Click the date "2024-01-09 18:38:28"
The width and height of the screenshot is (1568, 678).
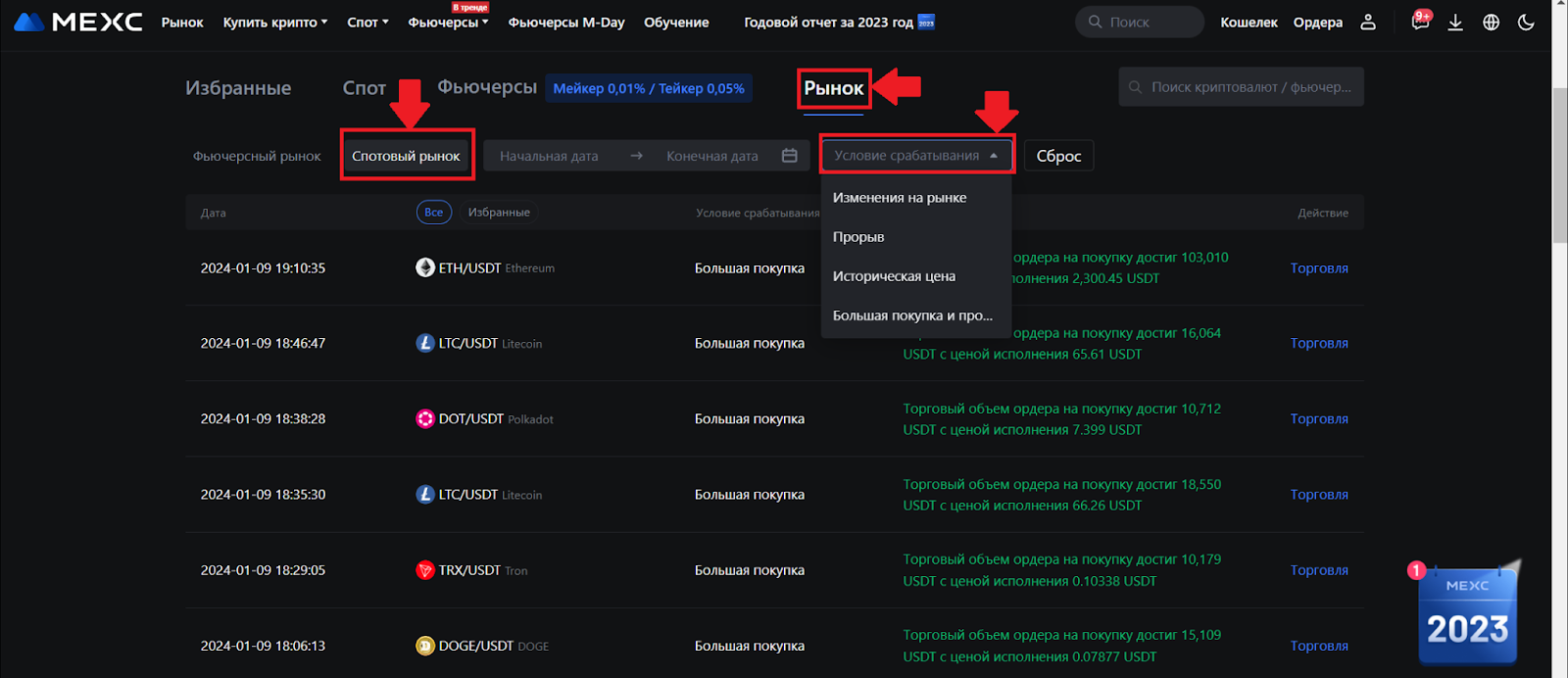pyautogui.click(x=263, y=418)
